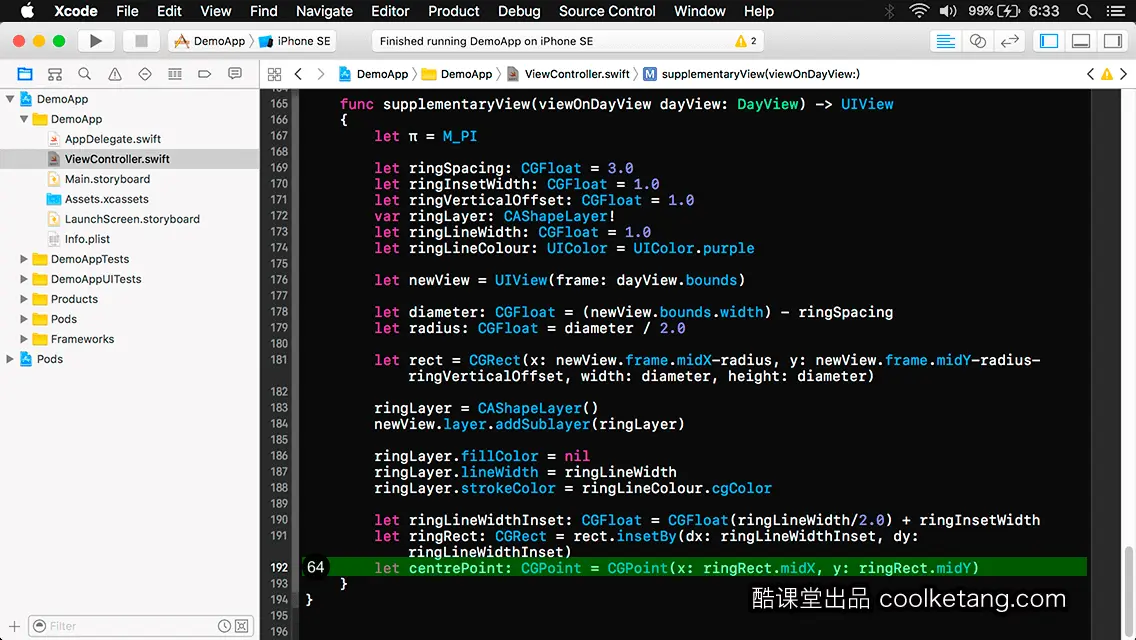Viewport: 1136px width, 640px height.
Task: Open the Report navigator
Action: (x=235, y=74)
